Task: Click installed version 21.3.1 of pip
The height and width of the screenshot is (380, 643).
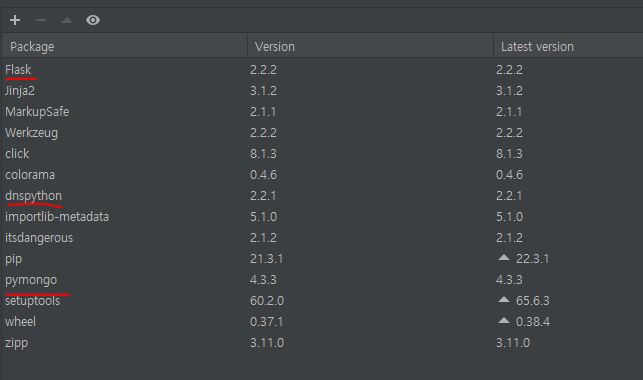Action: (x=267, y=259)
